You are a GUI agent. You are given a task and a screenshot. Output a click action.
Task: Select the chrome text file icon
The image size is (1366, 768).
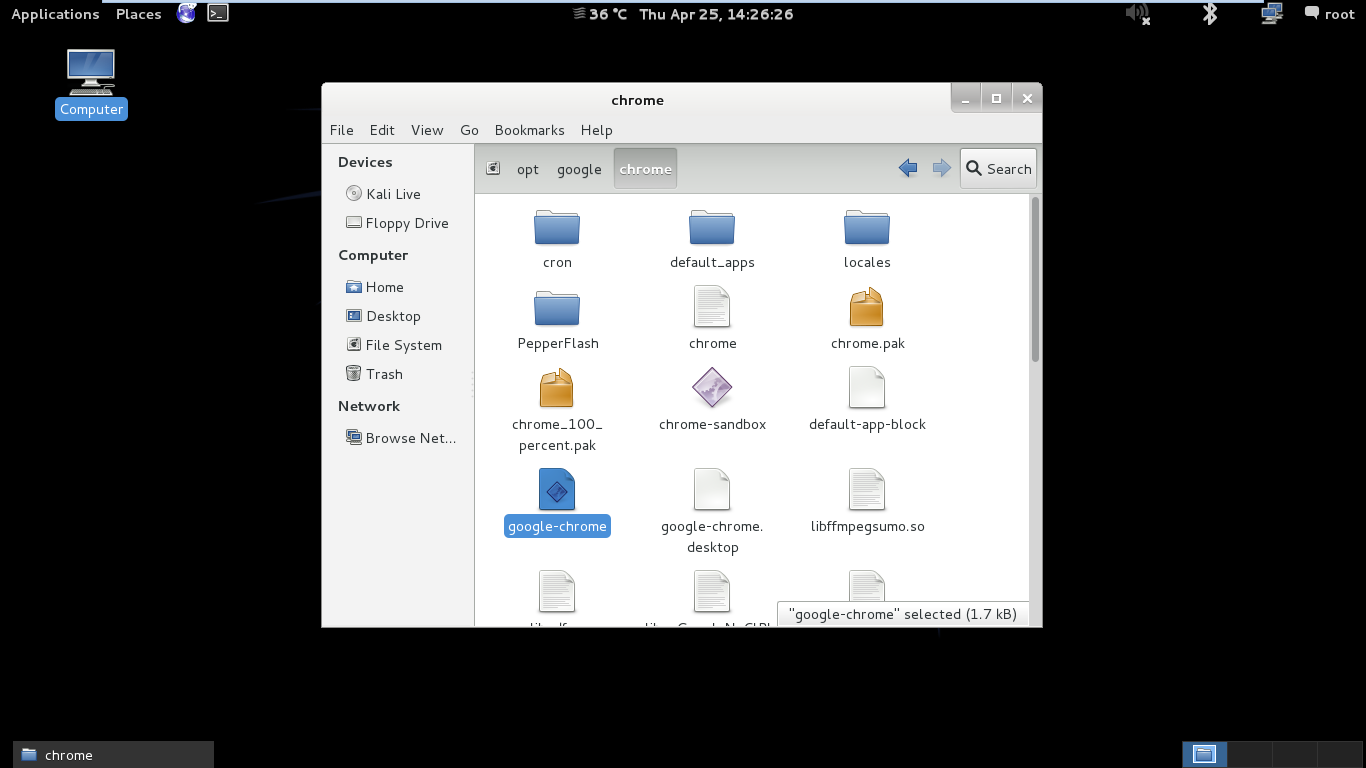pos(712,307)
